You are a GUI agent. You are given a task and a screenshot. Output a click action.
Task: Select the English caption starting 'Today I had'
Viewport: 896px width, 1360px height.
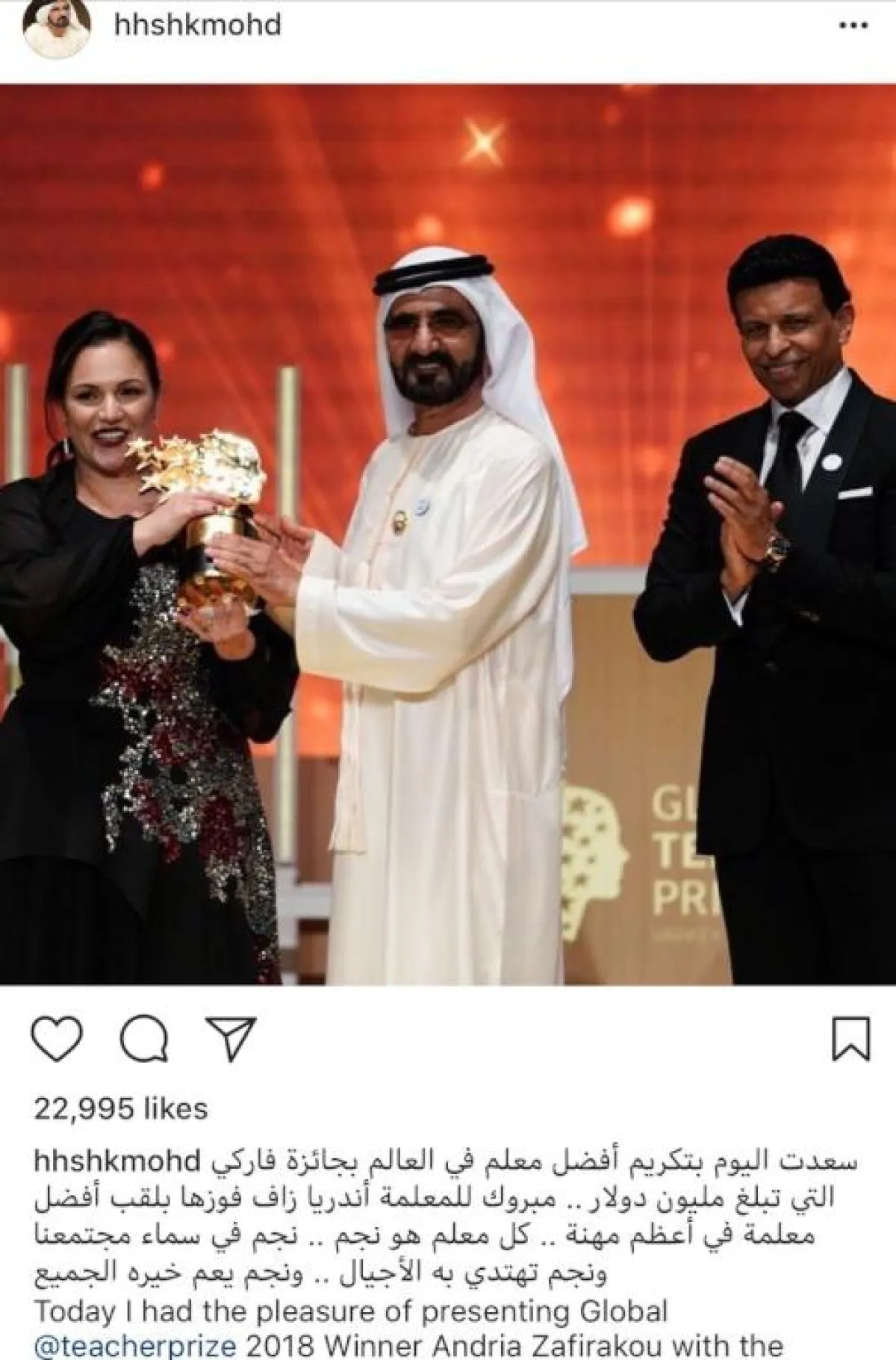click(x=408, y=1328)
